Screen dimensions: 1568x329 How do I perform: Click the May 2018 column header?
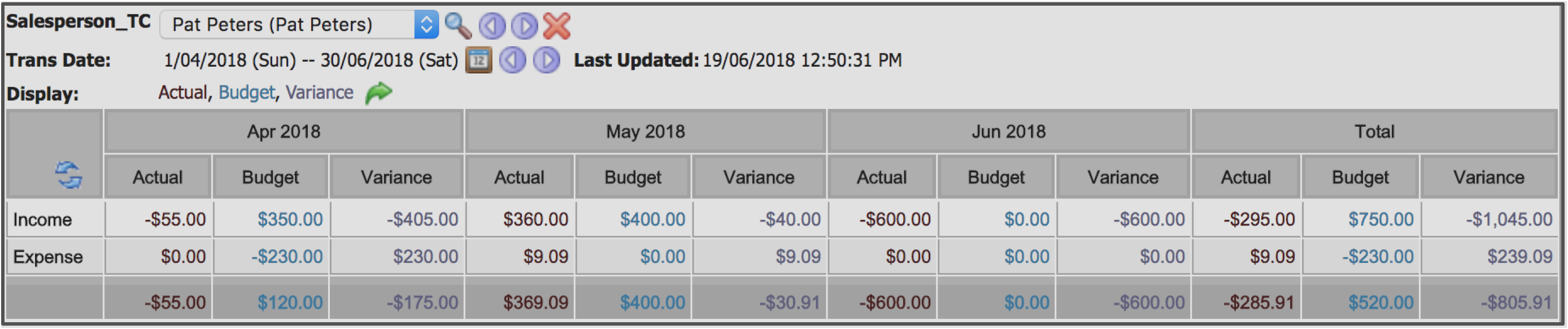(x=645, y=132)
